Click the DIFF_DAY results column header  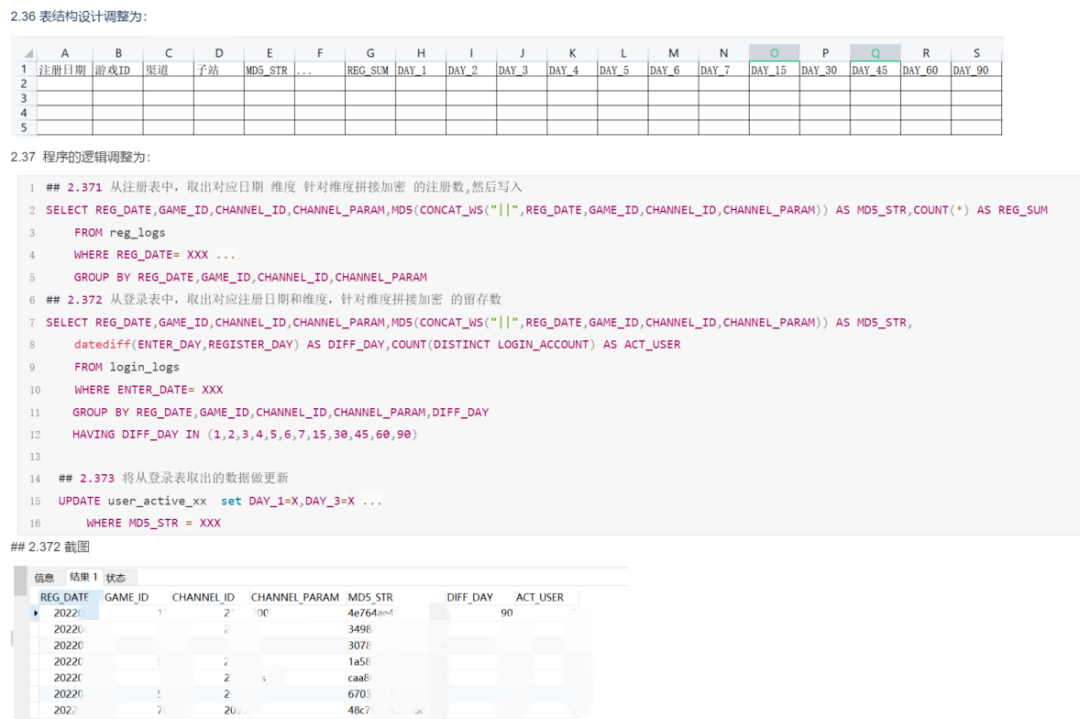tap(470, 597)
